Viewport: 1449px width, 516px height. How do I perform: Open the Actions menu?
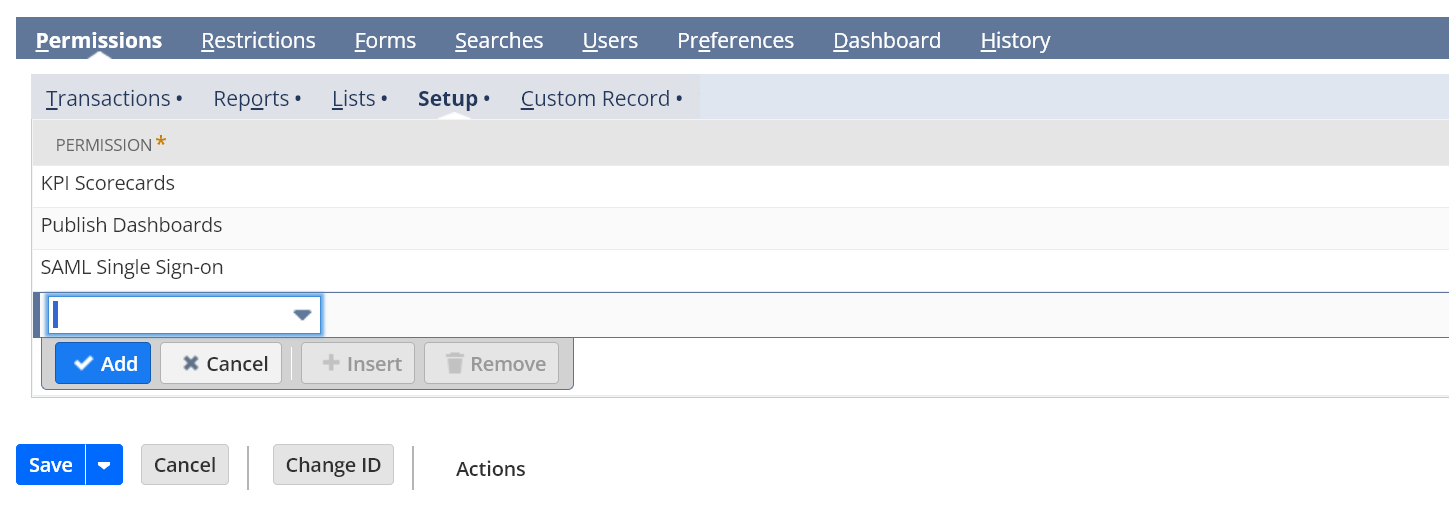click(490, 469)
